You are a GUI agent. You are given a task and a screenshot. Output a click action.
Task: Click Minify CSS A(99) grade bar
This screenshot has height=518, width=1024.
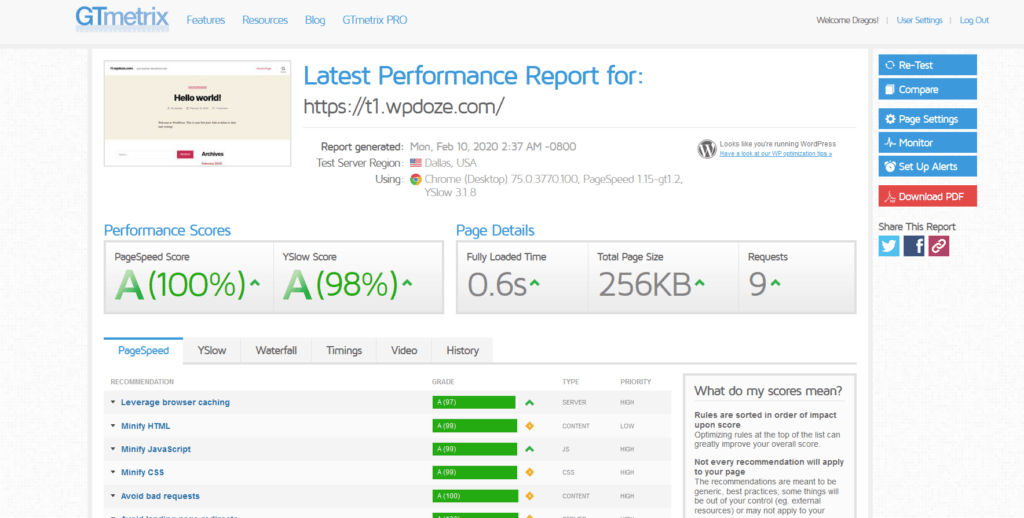coord(474,472)
